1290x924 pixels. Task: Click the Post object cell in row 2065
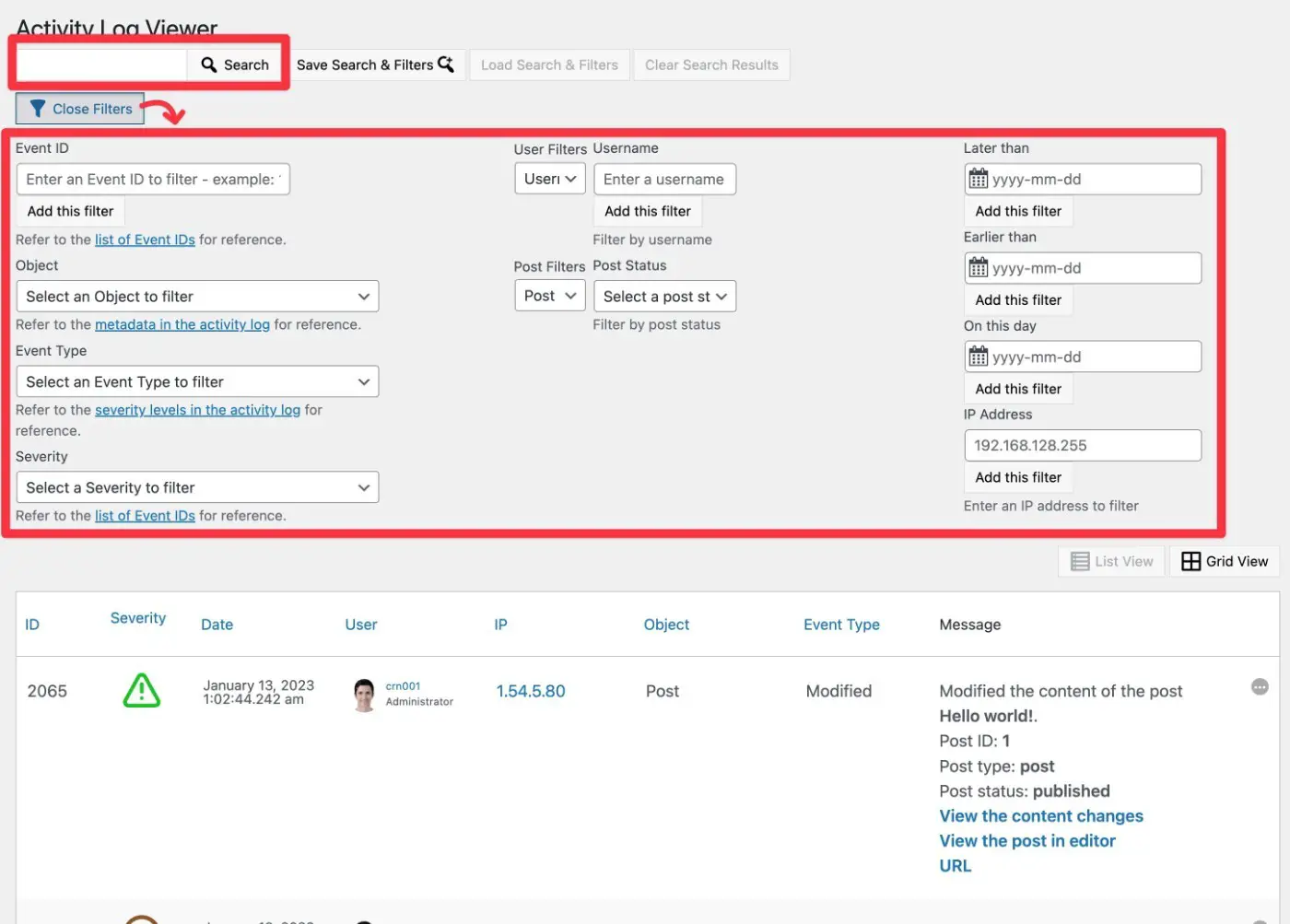click(x=663, y=691)
